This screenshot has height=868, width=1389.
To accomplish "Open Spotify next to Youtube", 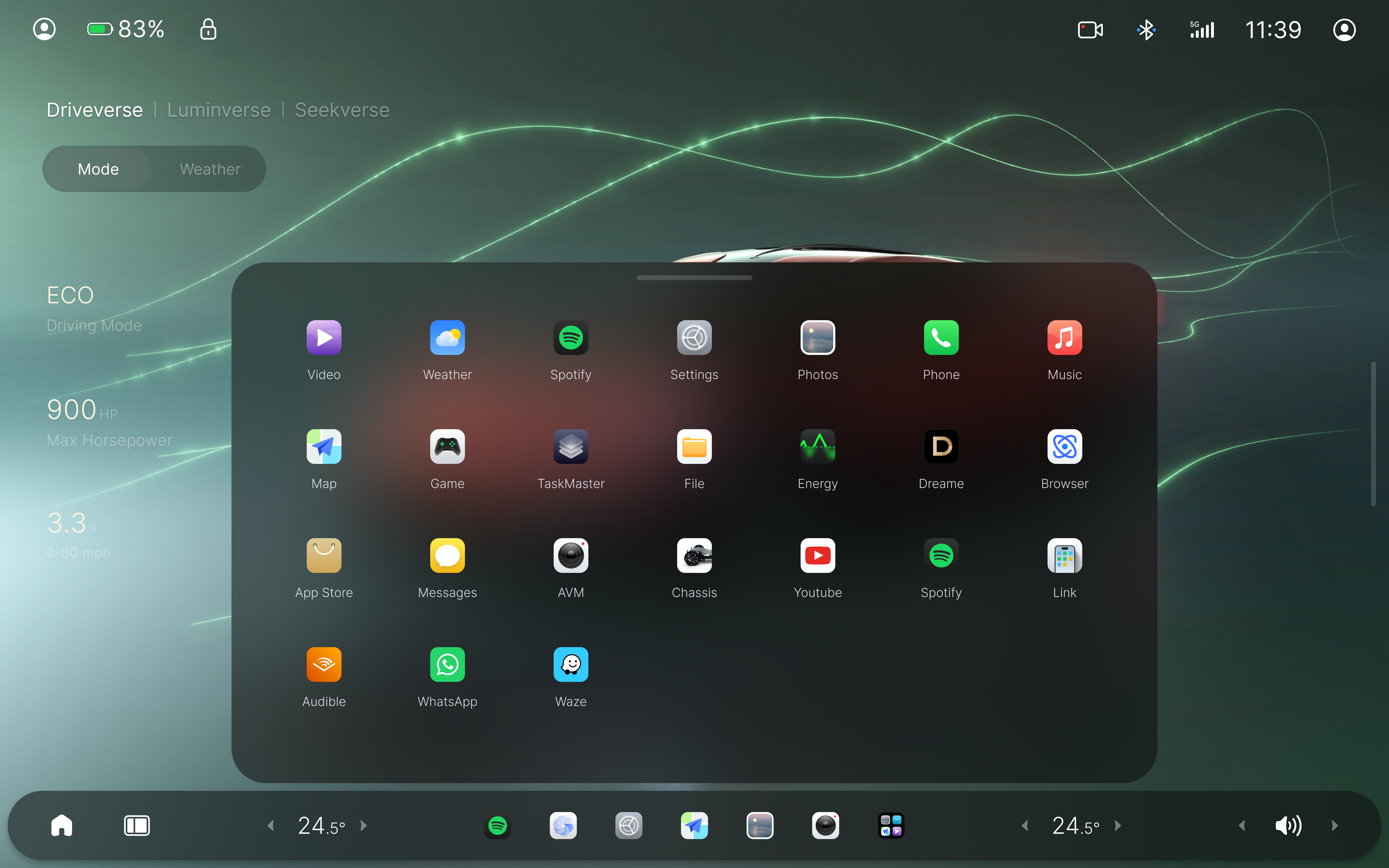I will (941, 556).
